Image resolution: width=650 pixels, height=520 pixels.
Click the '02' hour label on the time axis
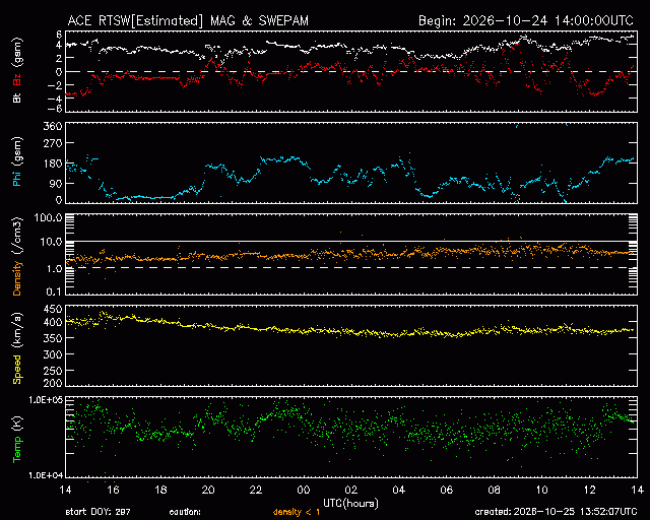coord(351,490)
